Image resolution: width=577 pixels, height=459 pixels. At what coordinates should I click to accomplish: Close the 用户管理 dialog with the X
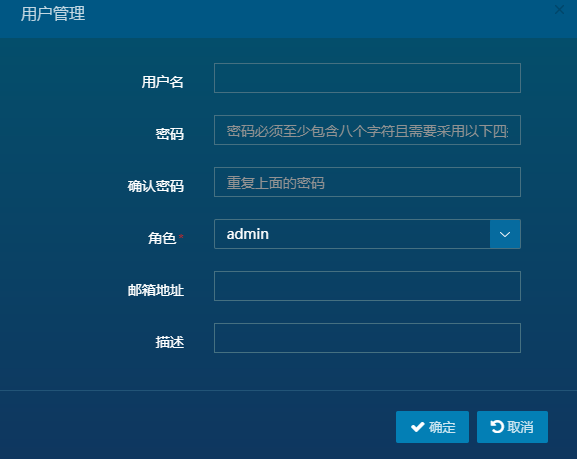point(559,10)
